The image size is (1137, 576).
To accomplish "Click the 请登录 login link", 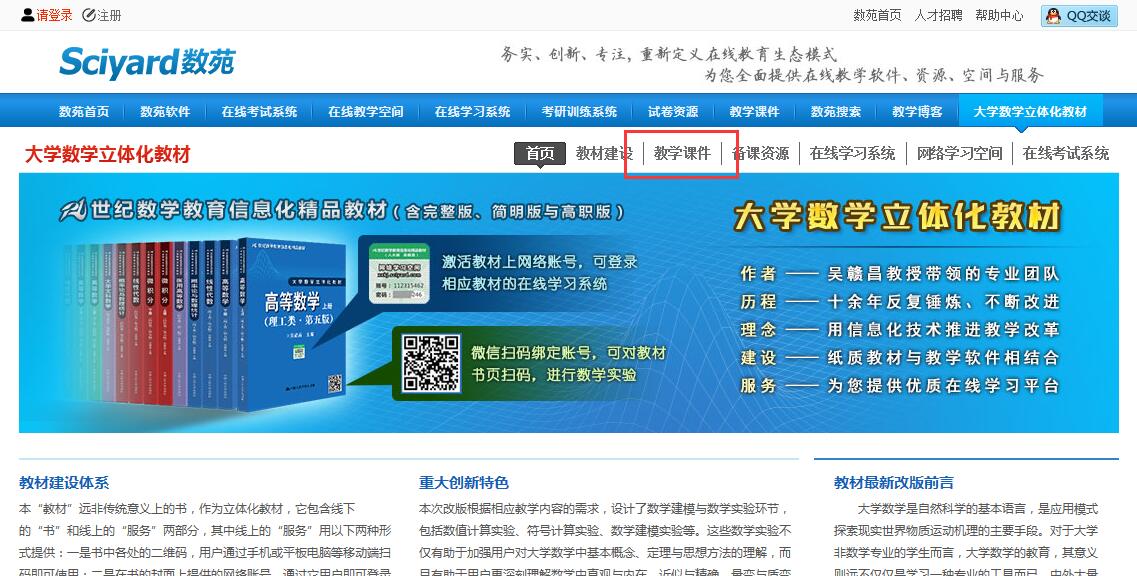I will (x=54, y=15).
